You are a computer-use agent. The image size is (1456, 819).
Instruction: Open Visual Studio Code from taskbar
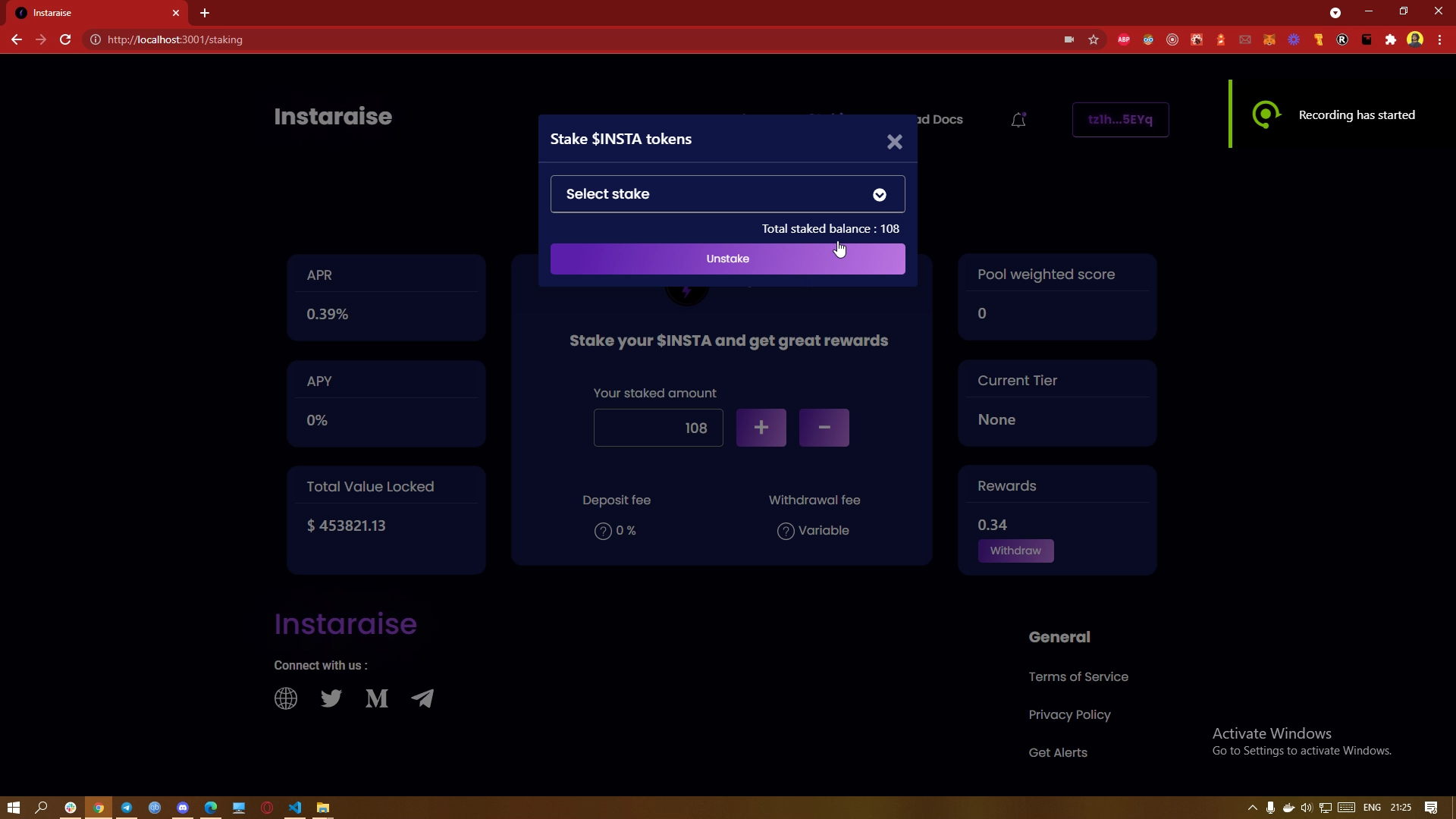(295, 808)
